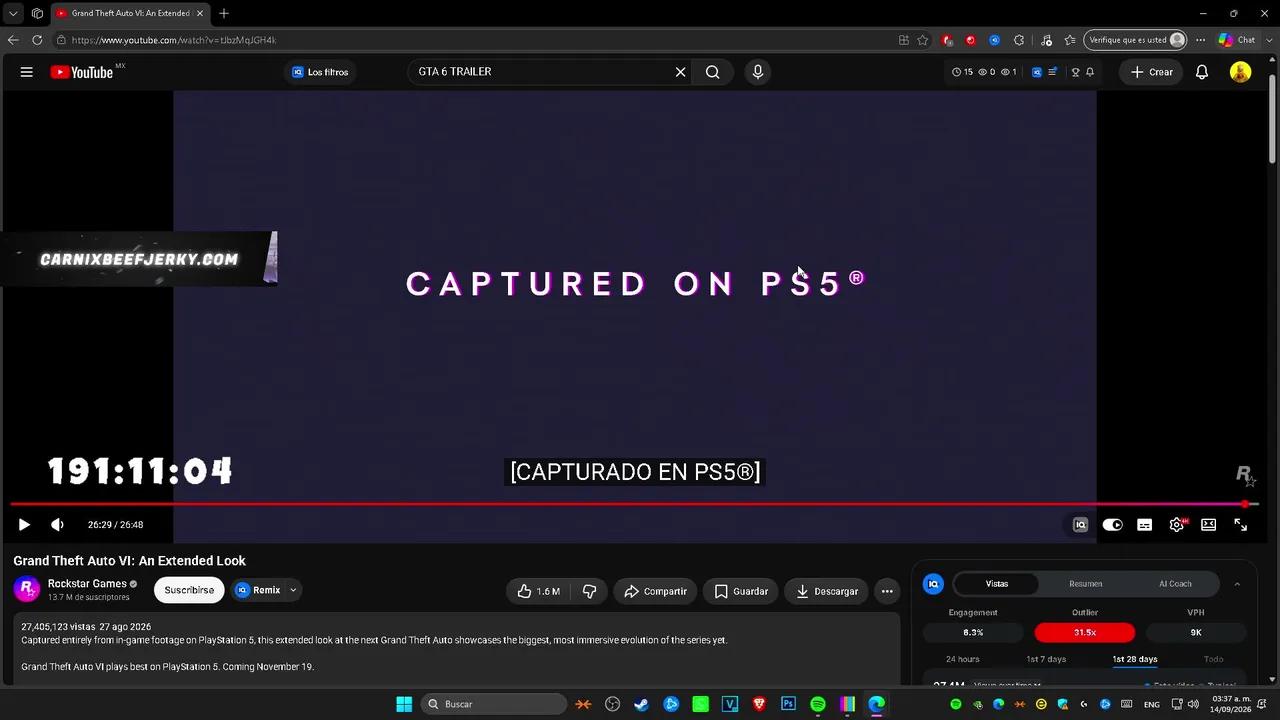Download the video with Descargar

pyautogui.click(x=826, y=591)
